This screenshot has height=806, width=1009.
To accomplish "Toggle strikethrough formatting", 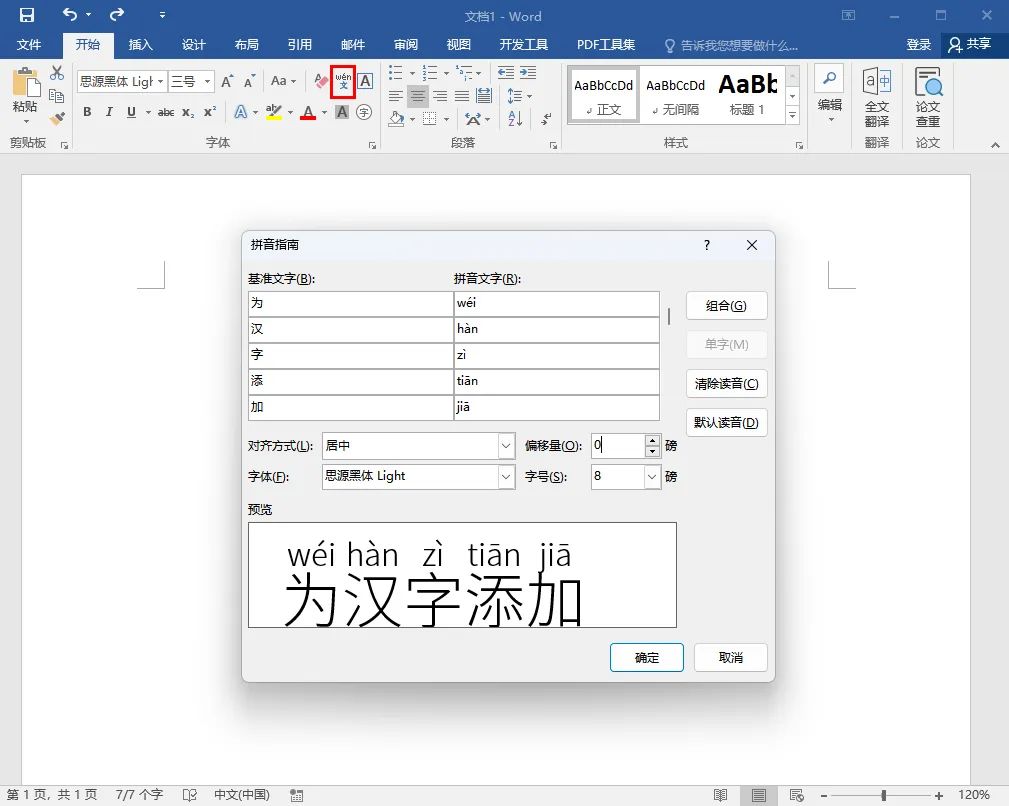I will click(x=166, y=112).
